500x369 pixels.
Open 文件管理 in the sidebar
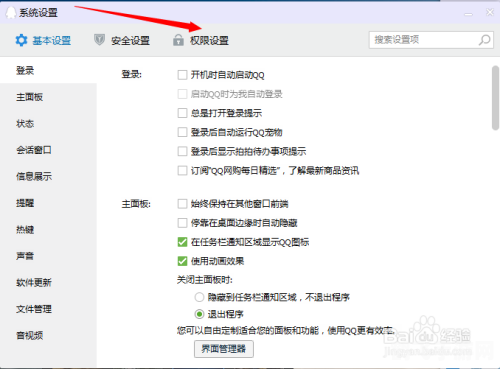click(48, 309)
